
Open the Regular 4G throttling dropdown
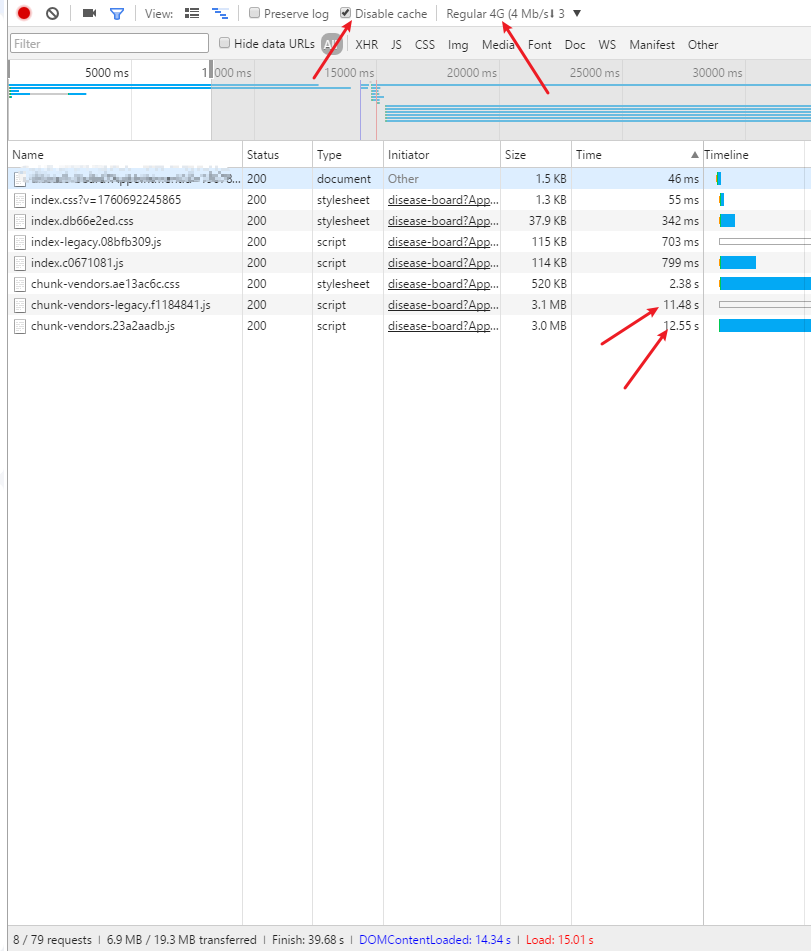[513, 14]
